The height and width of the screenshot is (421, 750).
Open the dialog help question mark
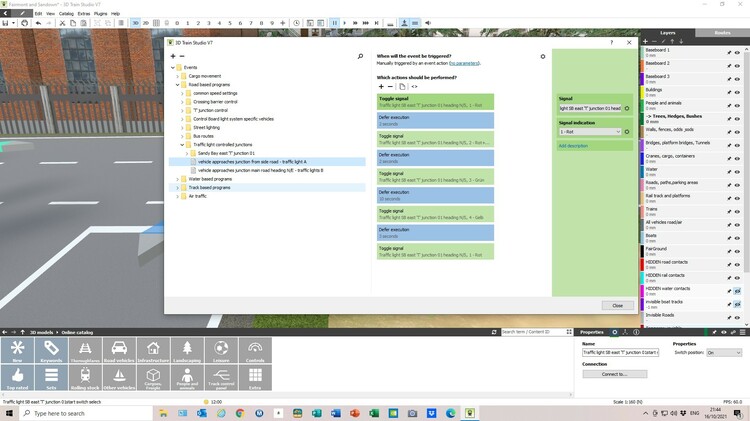(x=611, y=43)
